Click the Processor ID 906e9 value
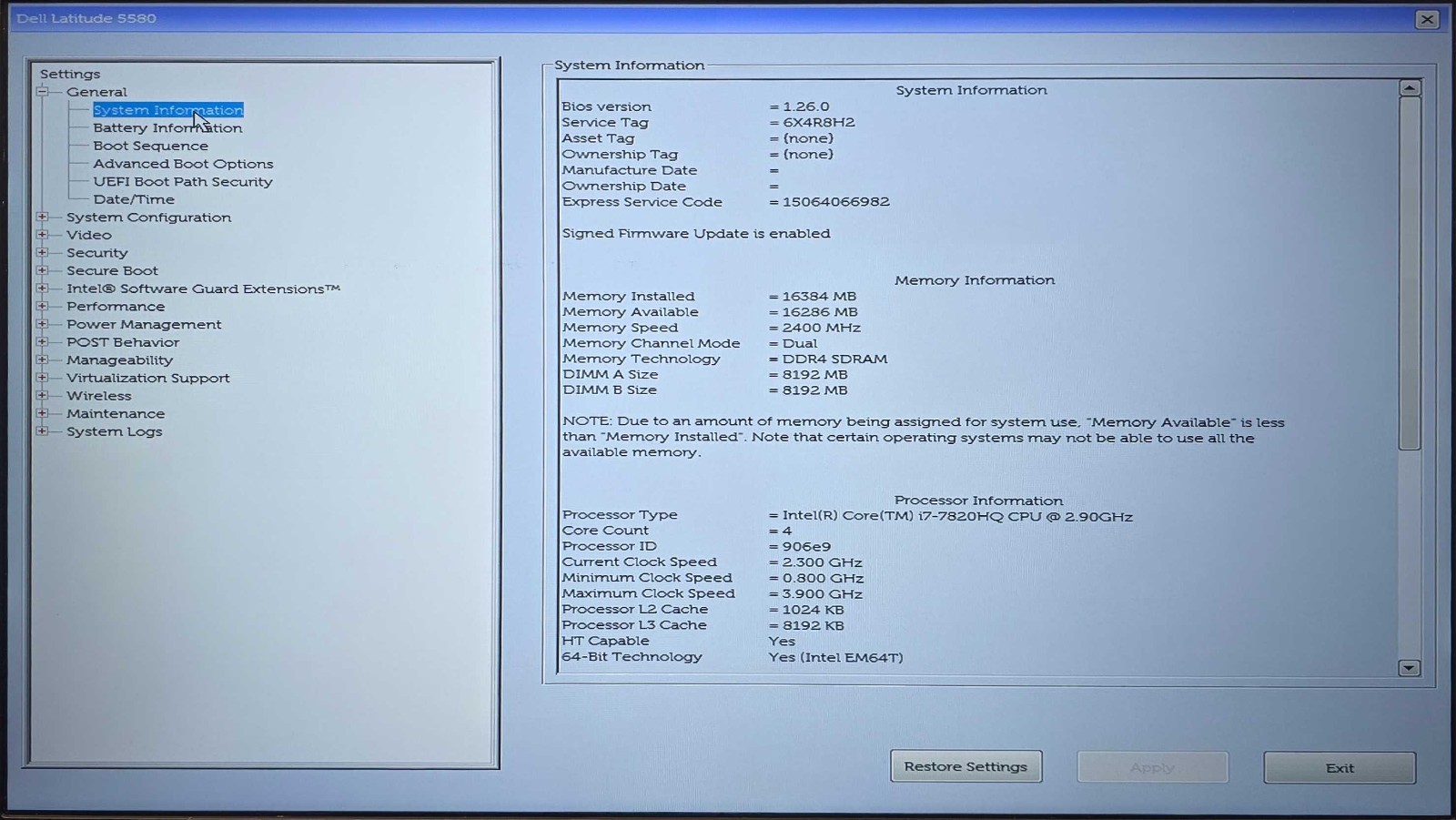The width and height of the screenshot is (1456, 820). tap(806, 547)
